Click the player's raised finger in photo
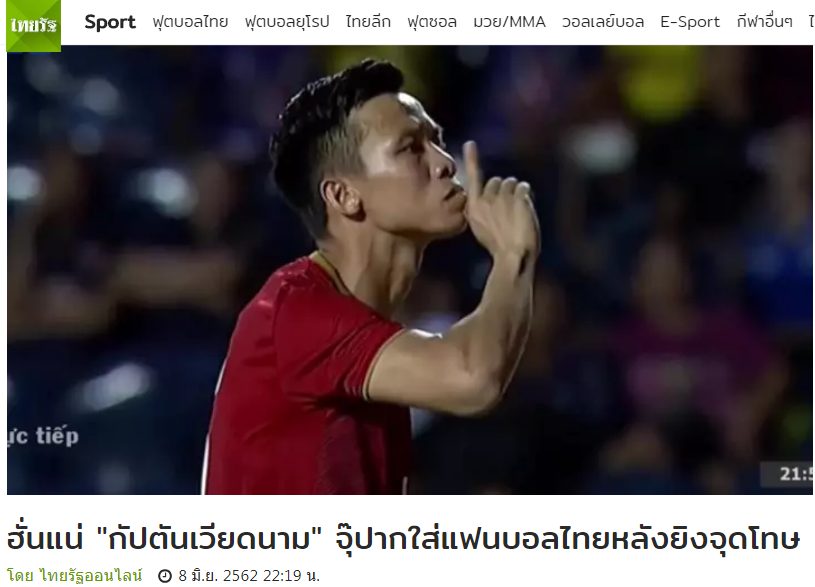This screenshot has height=587, width=815. point(473,170)
